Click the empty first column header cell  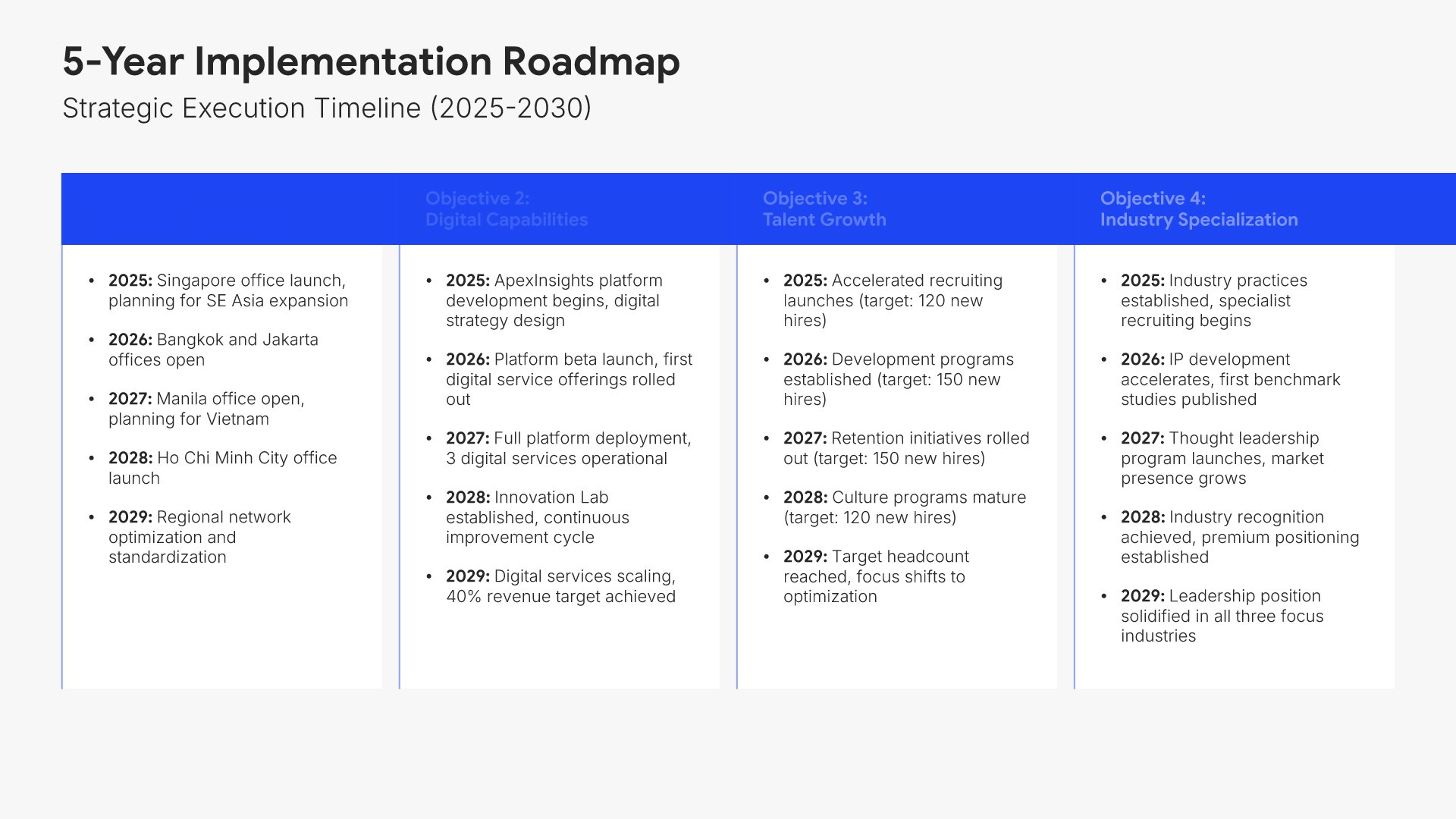click(230, 209)
